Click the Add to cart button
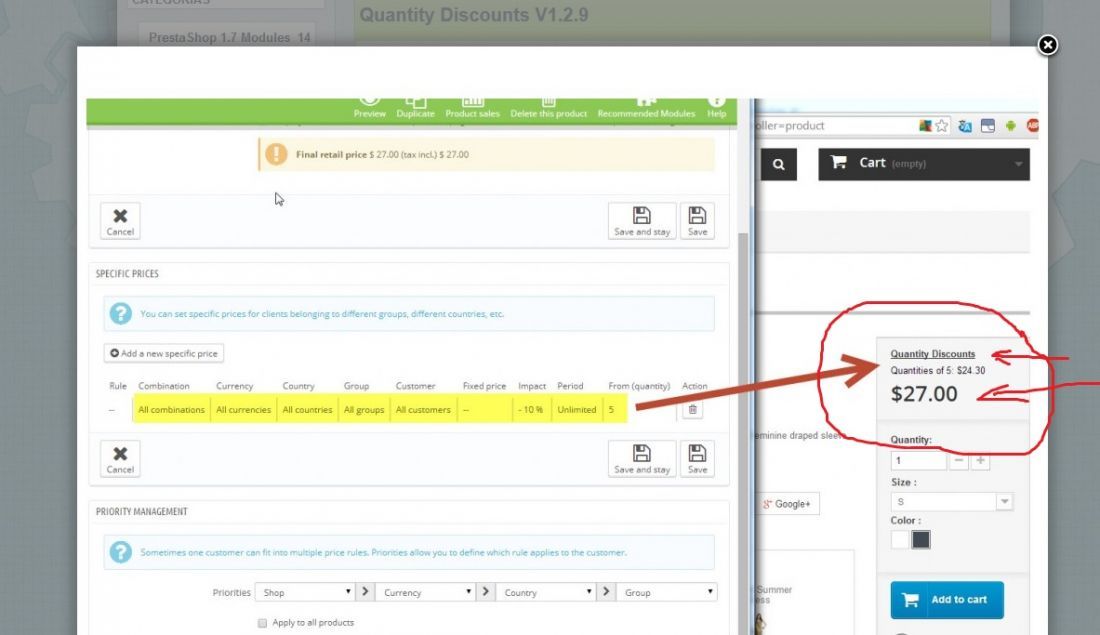This screenshot has width=1100, height=635. click(947, 600)
